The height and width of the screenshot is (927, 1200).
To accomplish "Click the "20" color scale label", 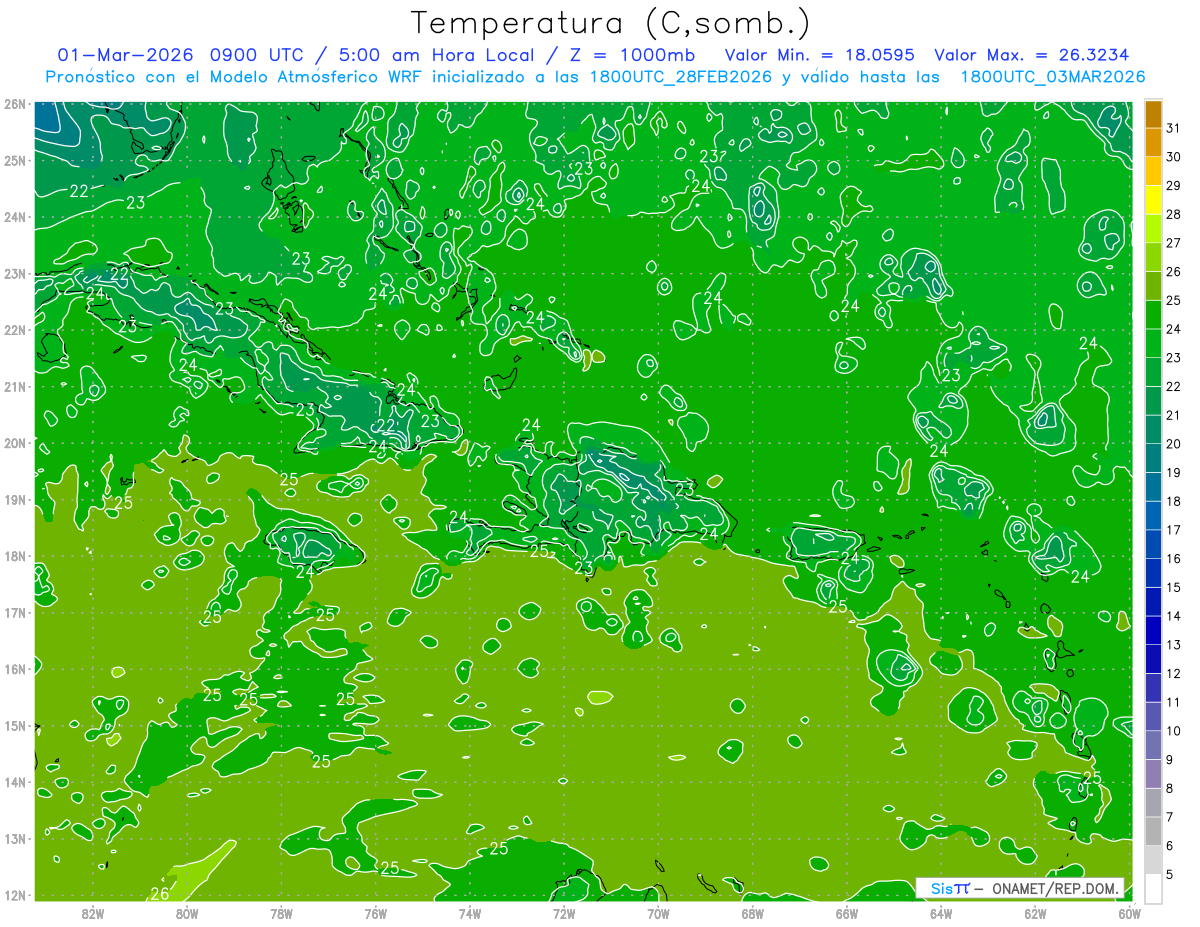I will pyautogui.click(x=1173, y=444).
